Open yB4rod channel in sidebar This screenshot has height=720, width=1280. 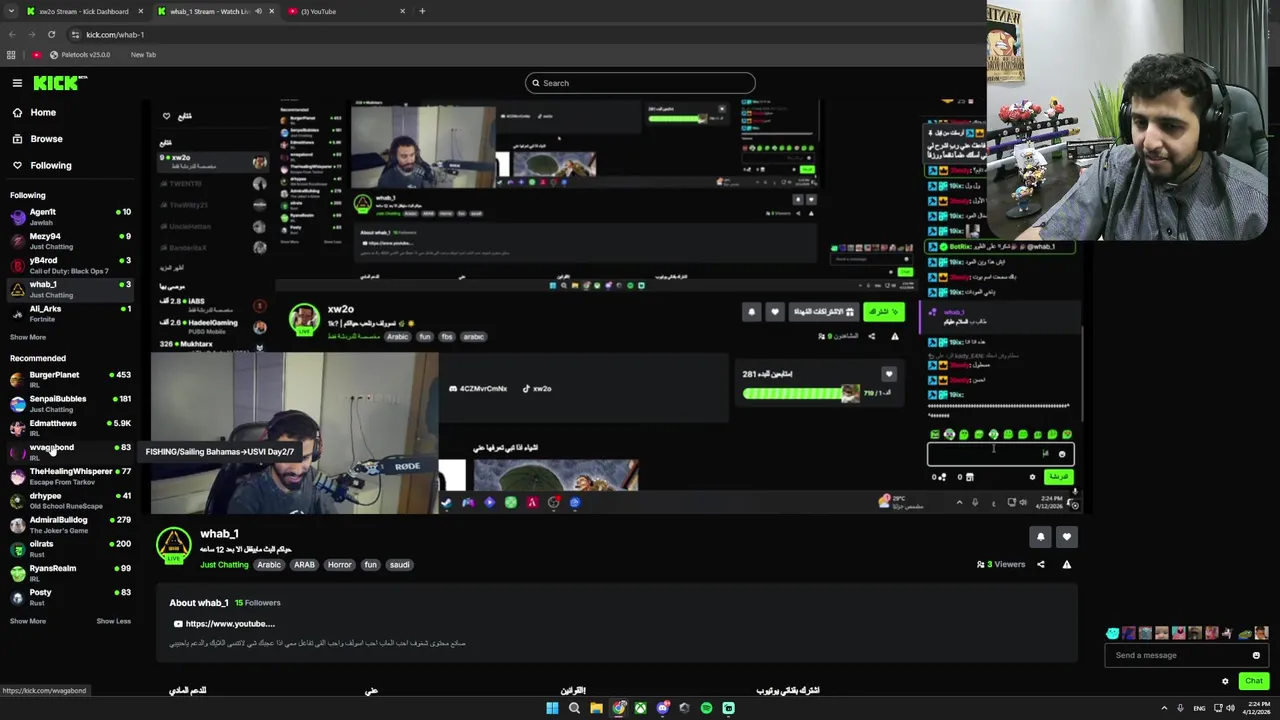(70, 265)
